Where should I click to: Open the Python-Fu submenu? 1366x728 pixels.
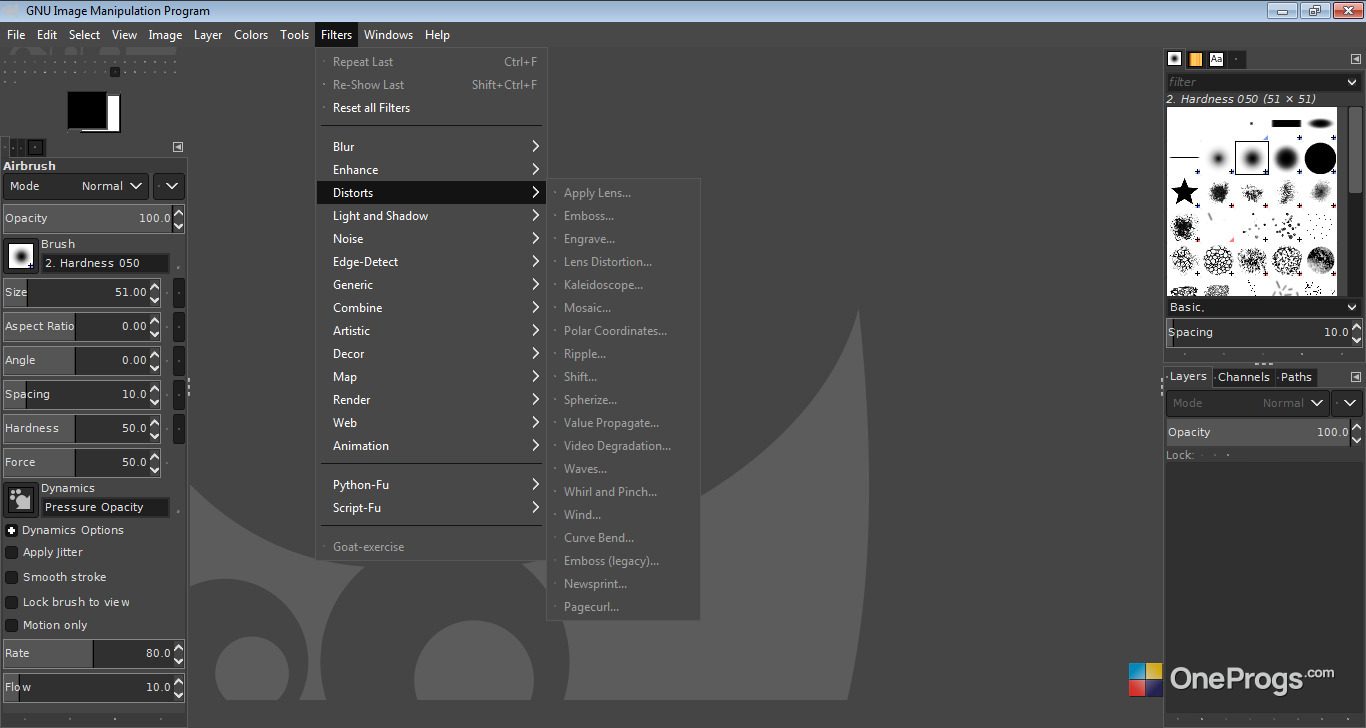[x=432, y=484]
